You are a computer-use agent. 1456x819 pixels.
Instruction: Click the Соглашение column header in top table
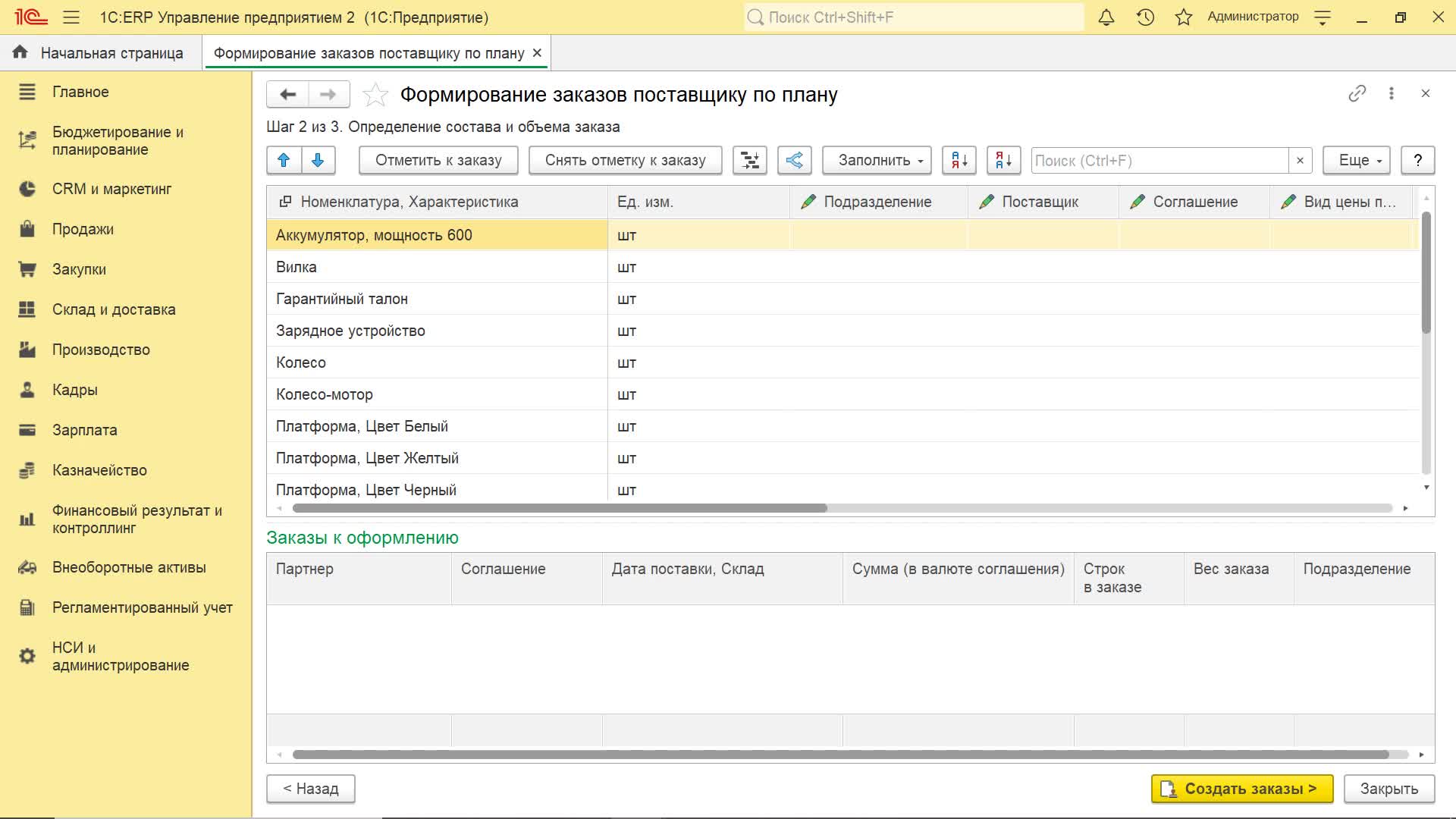coord(1194,202)
